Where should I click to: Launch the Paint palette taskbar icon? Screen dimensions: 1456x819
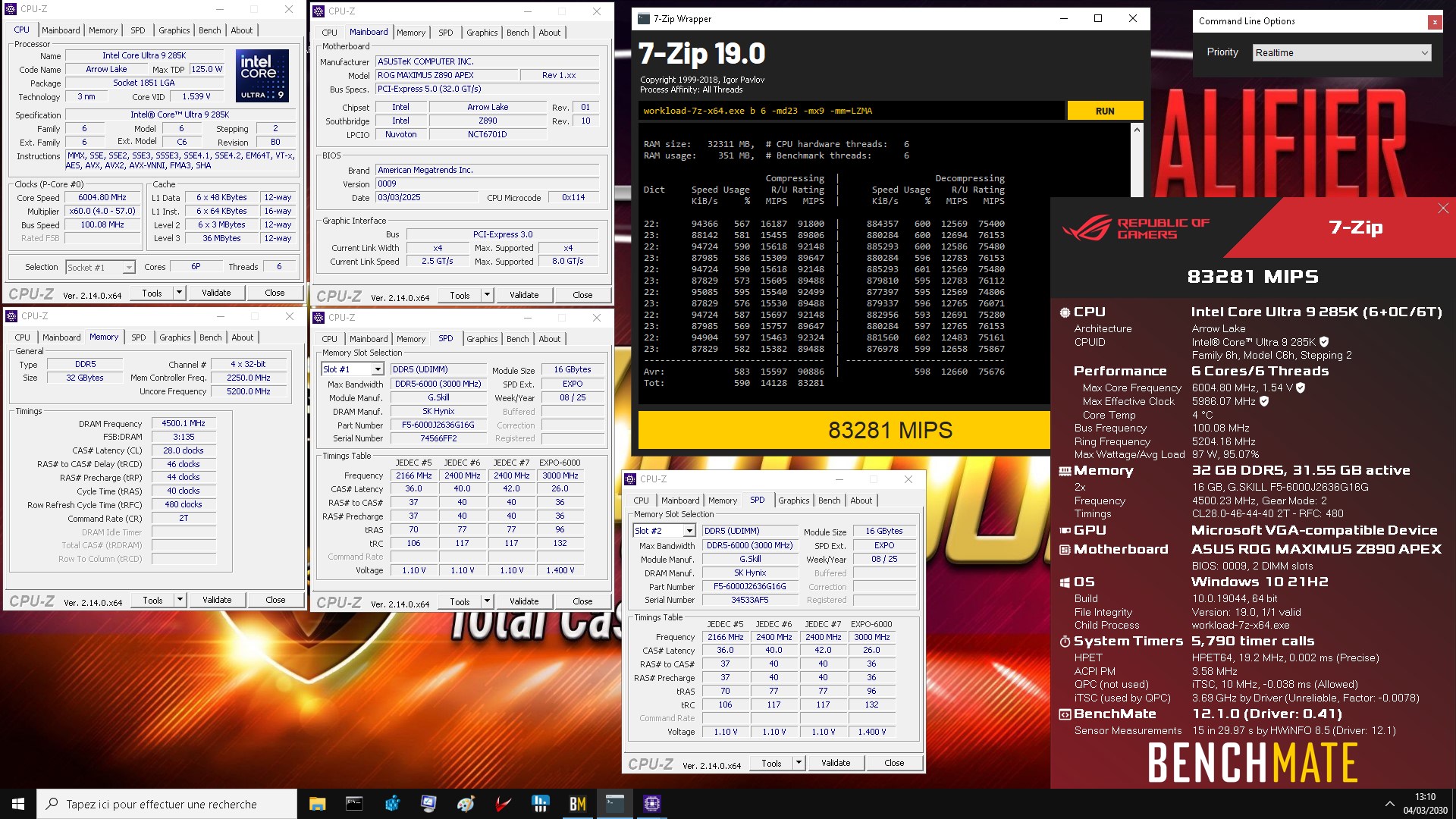point(466,804)
